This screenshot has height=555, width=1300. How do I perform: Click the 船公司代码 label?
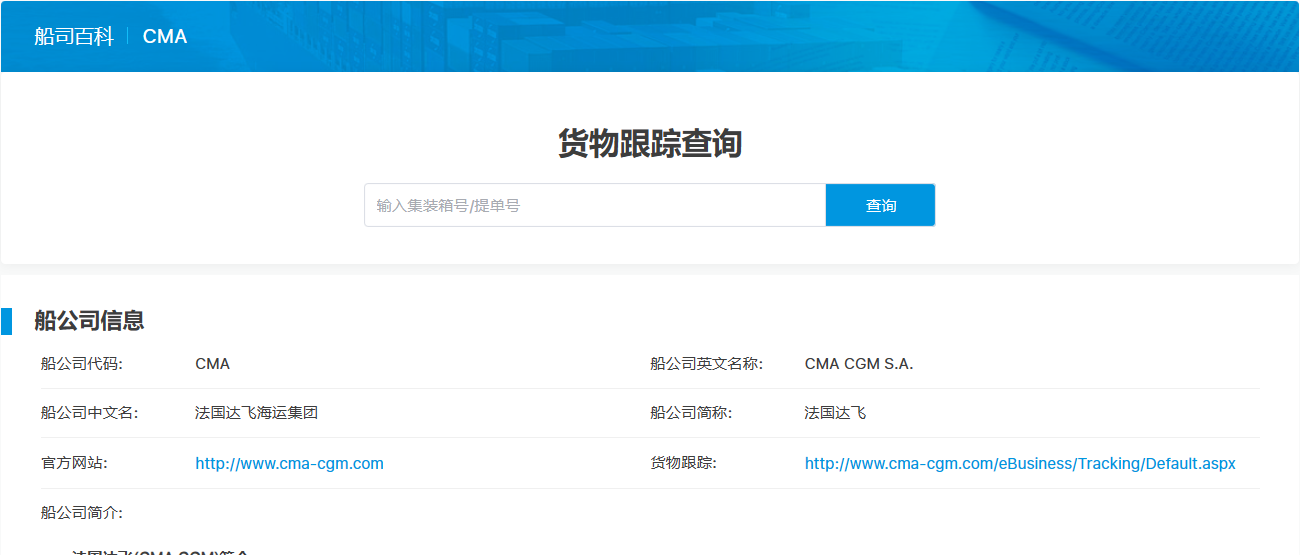click(x=82, y=364)
